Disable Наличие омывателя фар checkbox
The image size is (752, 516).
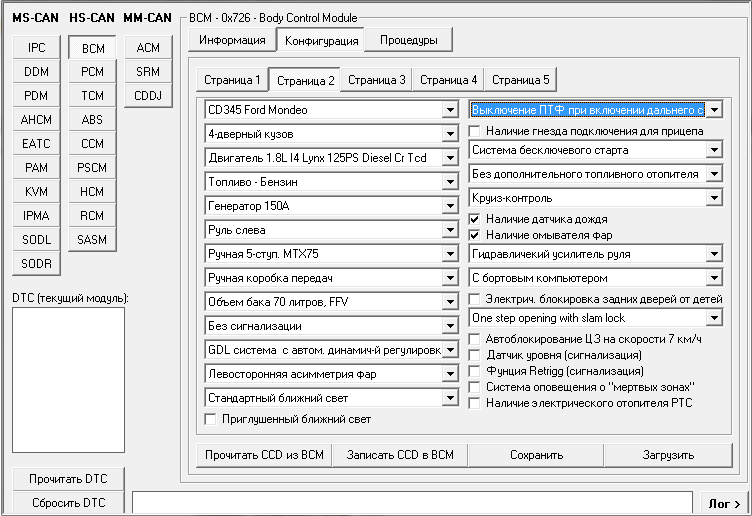(x=476, y=234)
